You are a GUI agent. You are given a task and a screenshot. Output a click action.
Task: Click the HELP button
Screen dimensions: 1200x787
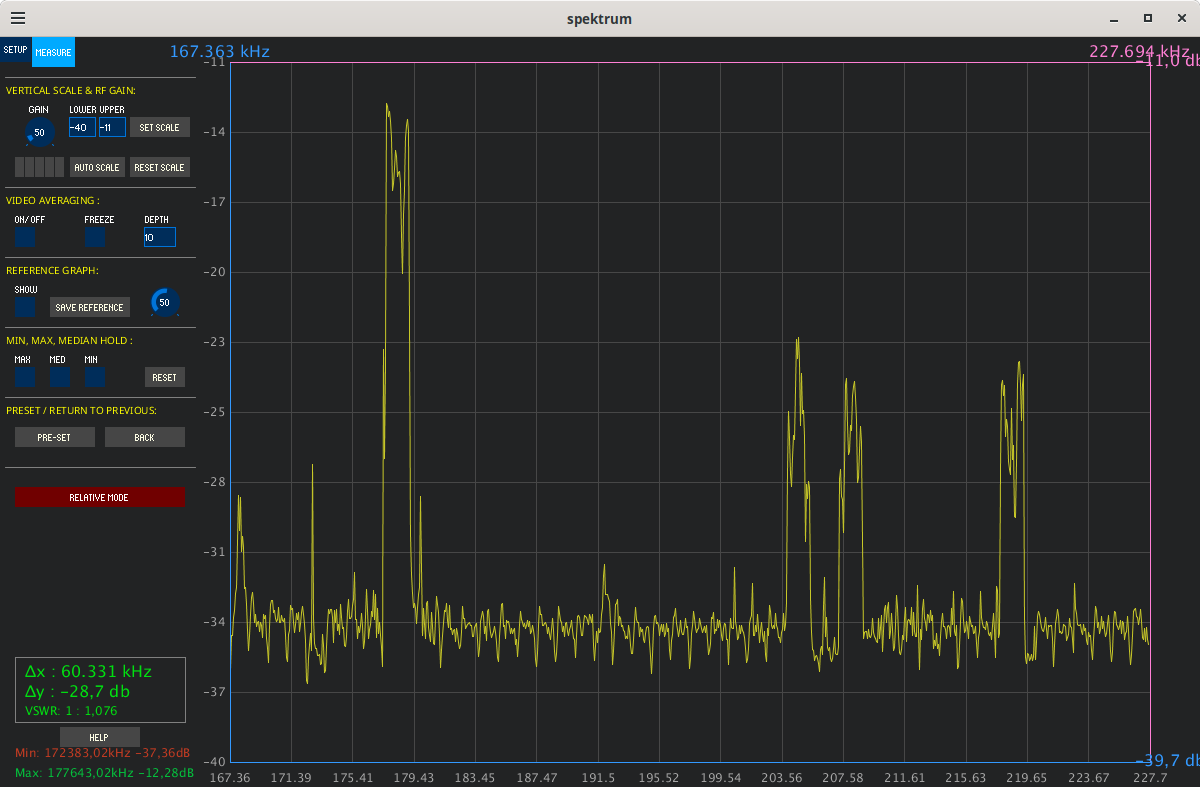pyautogui.click(x=98, y=737)
